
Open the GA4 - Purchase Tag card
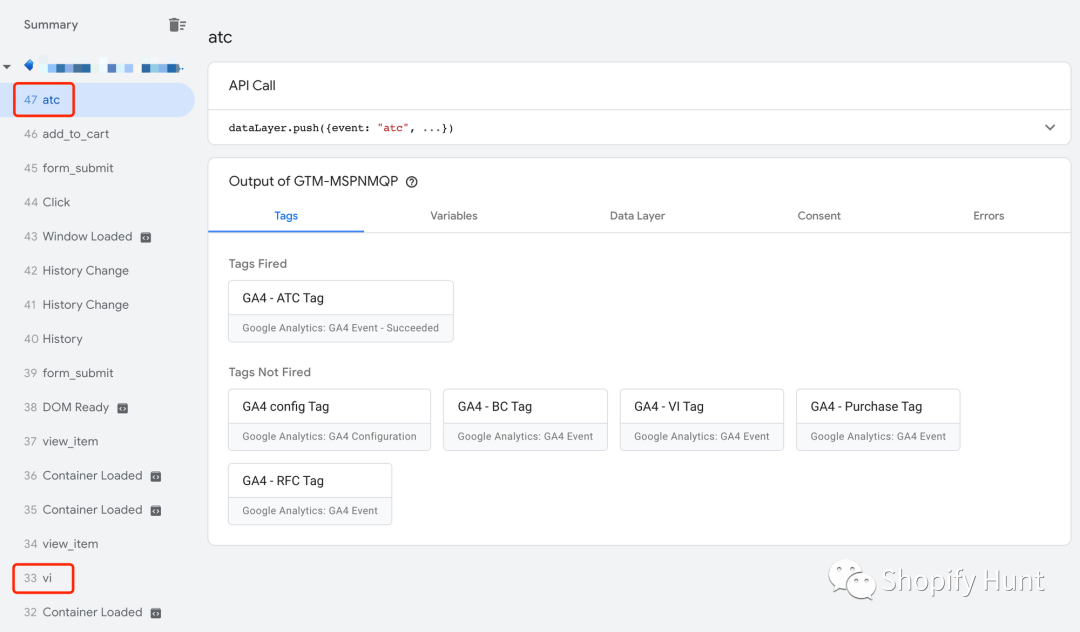pyautogui.click(x=877, y=419)
